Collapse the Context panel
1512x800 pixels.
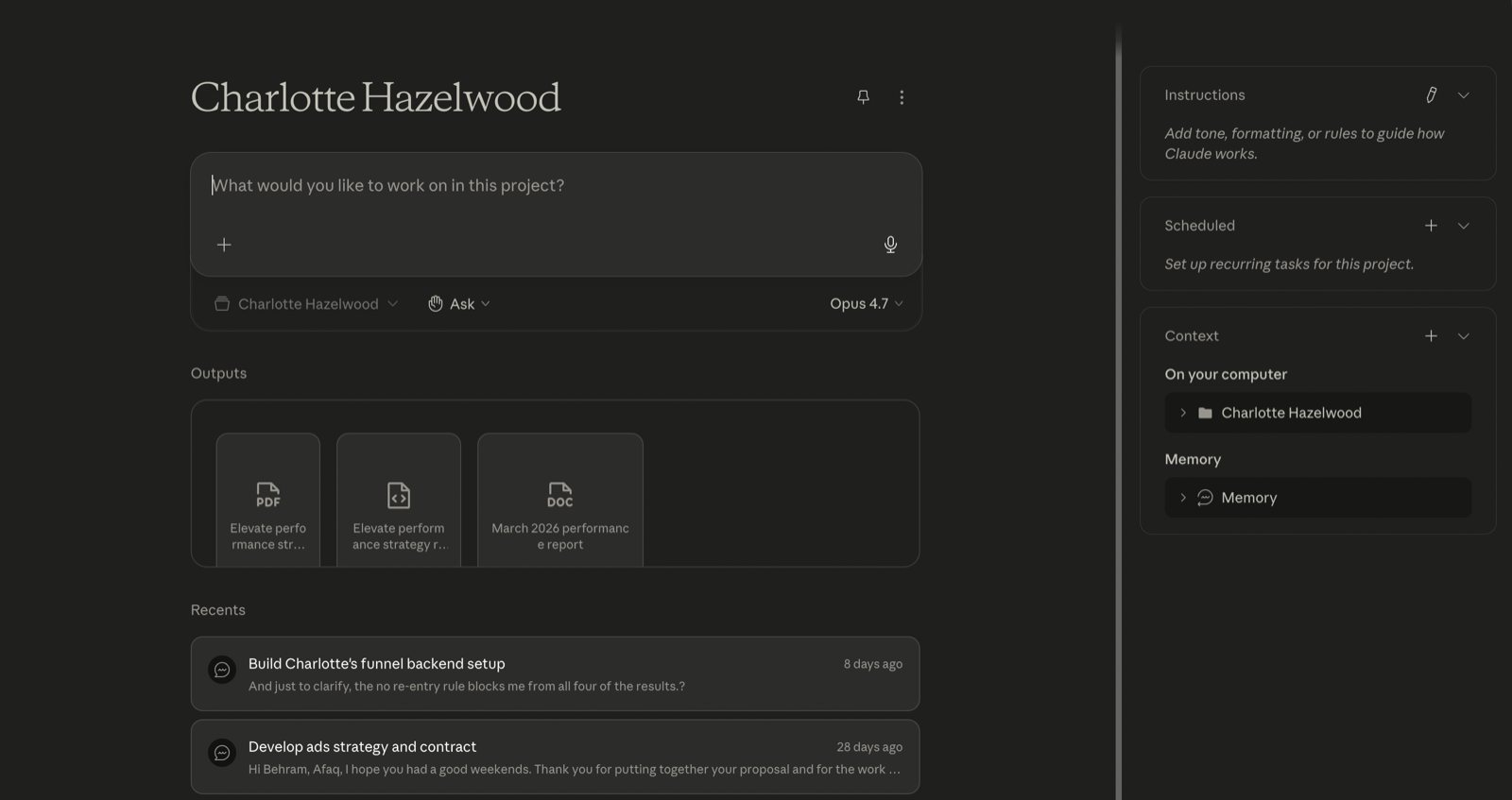[x=1463, y=336]
